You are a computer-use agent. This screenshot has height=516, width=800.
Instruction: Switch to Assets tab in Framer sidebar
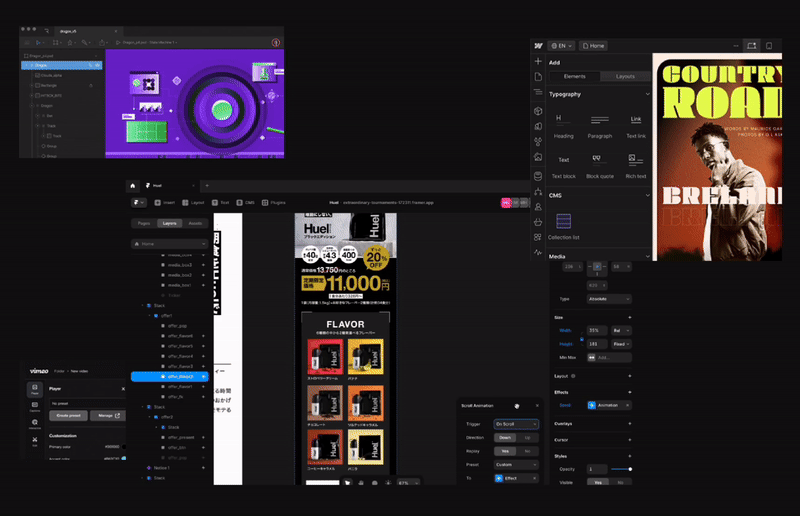click(195, 224)
